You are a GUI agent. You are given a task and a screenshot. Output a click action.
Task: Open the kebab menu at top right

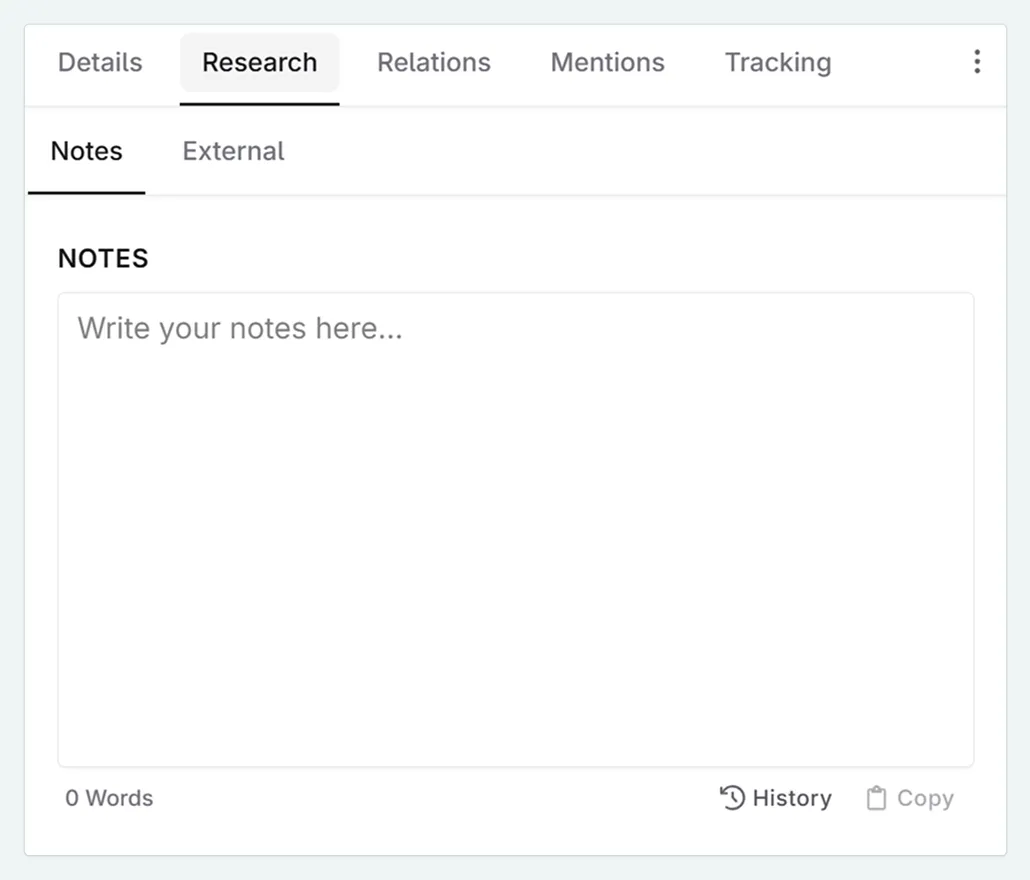coord(977,62)
